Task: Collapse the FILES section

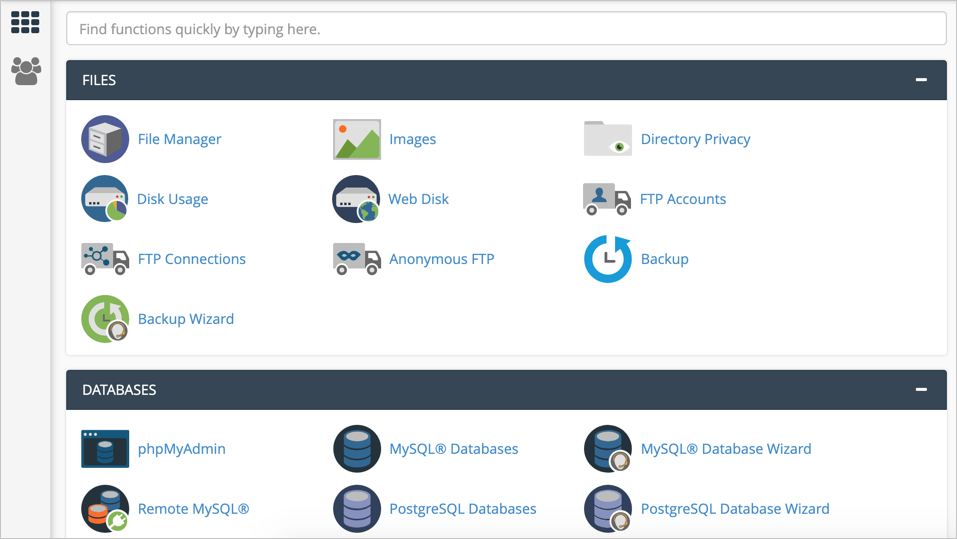Action: (x=921, y=80)
